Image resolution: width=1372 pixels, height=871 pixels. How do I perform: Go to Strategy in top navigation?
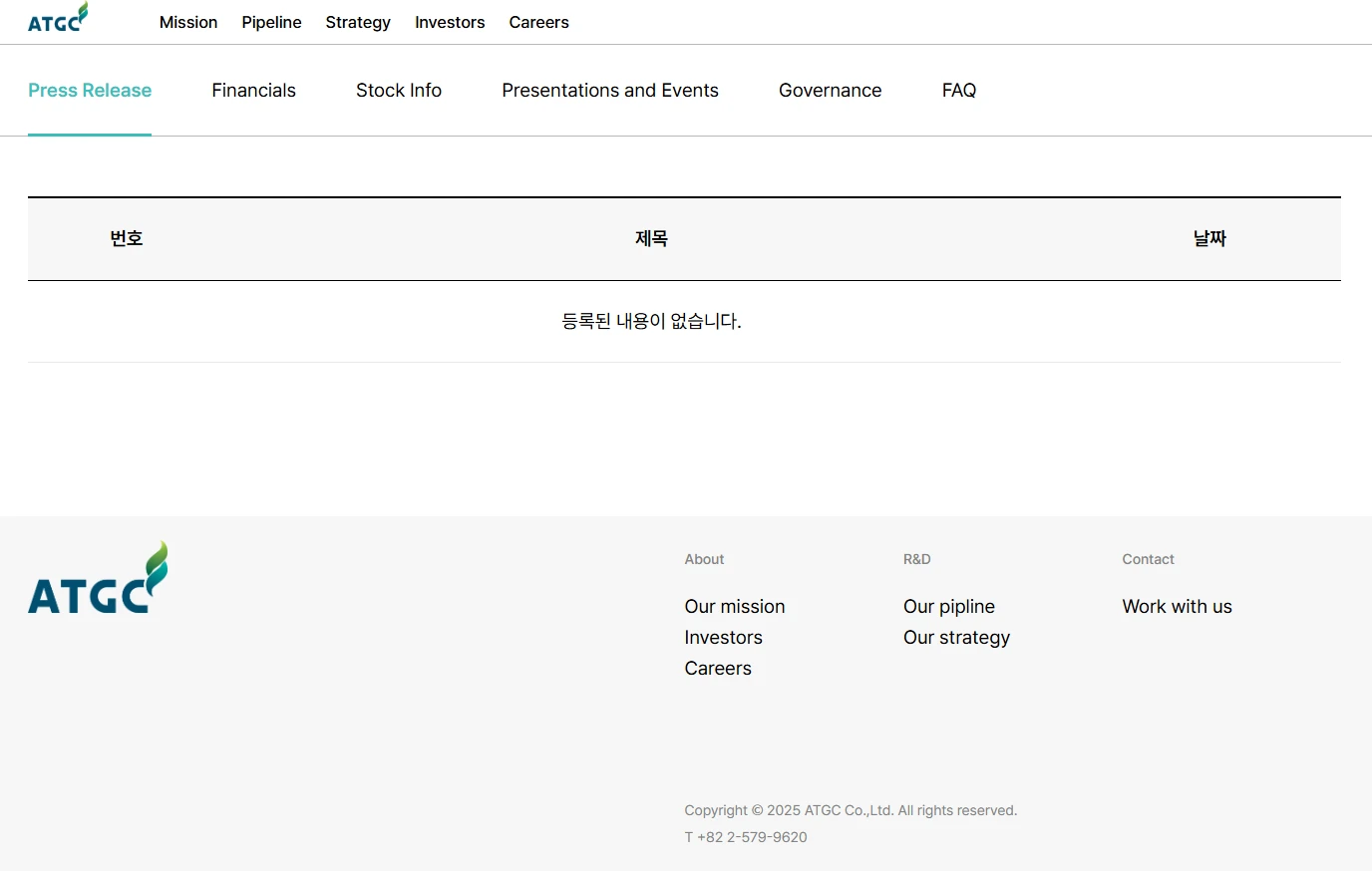pyautogui.click(x=358, y=22)
